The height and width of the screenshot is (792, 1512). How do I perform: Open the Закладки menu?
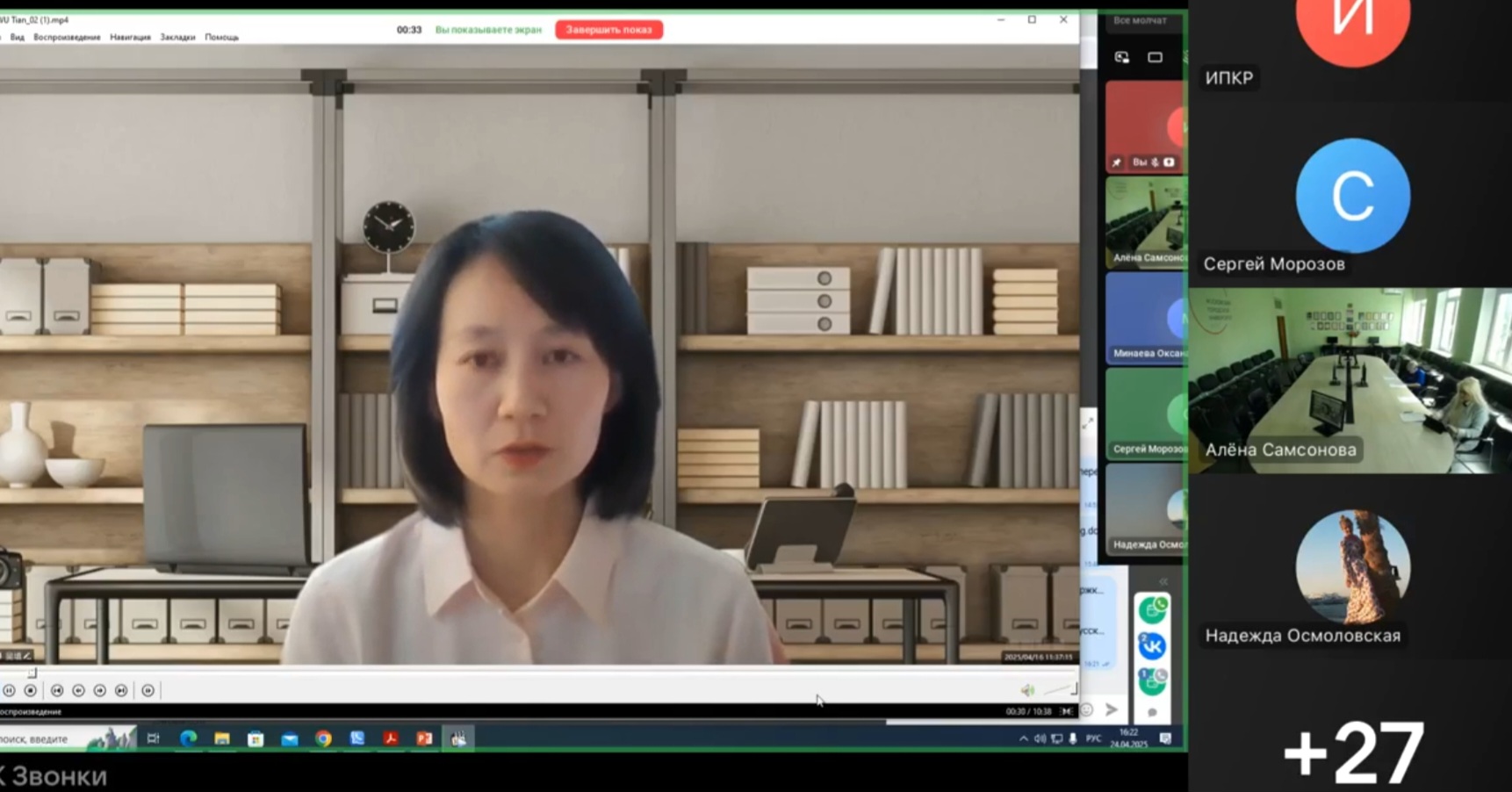tap(177, 38)
